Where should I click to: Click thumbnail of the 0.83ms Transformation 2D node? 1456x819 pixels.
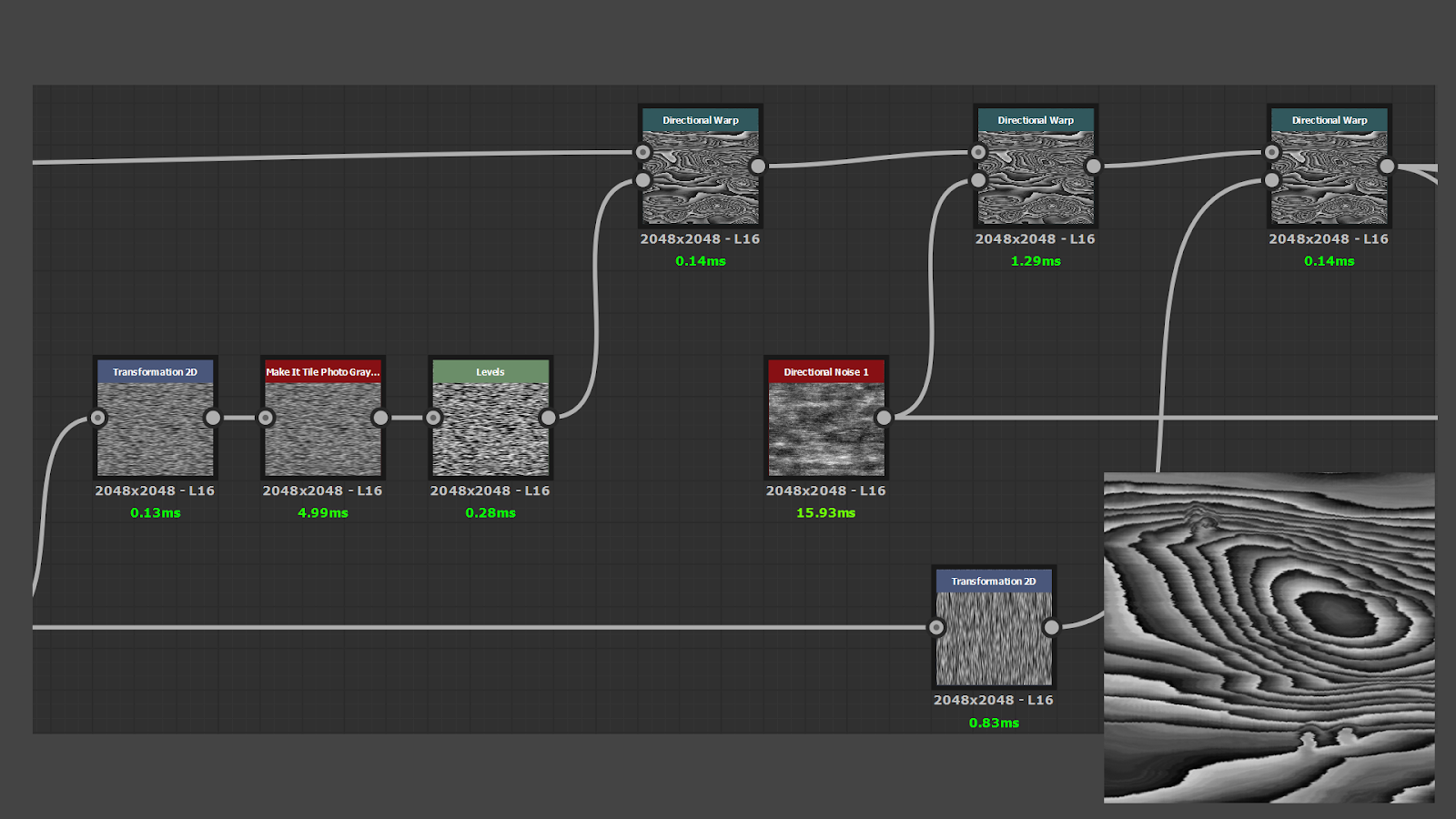pos(994,638)
